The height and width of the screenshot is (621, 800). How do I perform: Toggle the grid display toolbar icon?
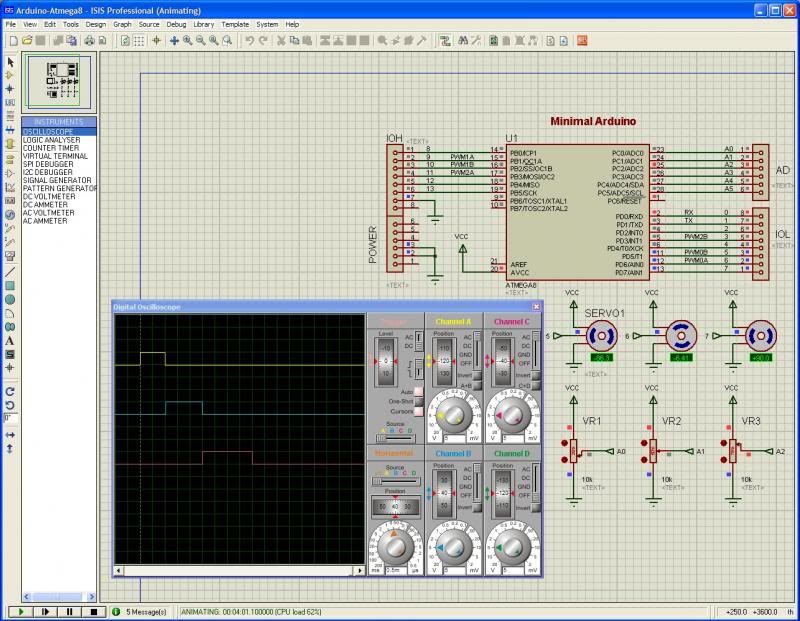click(x=139, y=41)
